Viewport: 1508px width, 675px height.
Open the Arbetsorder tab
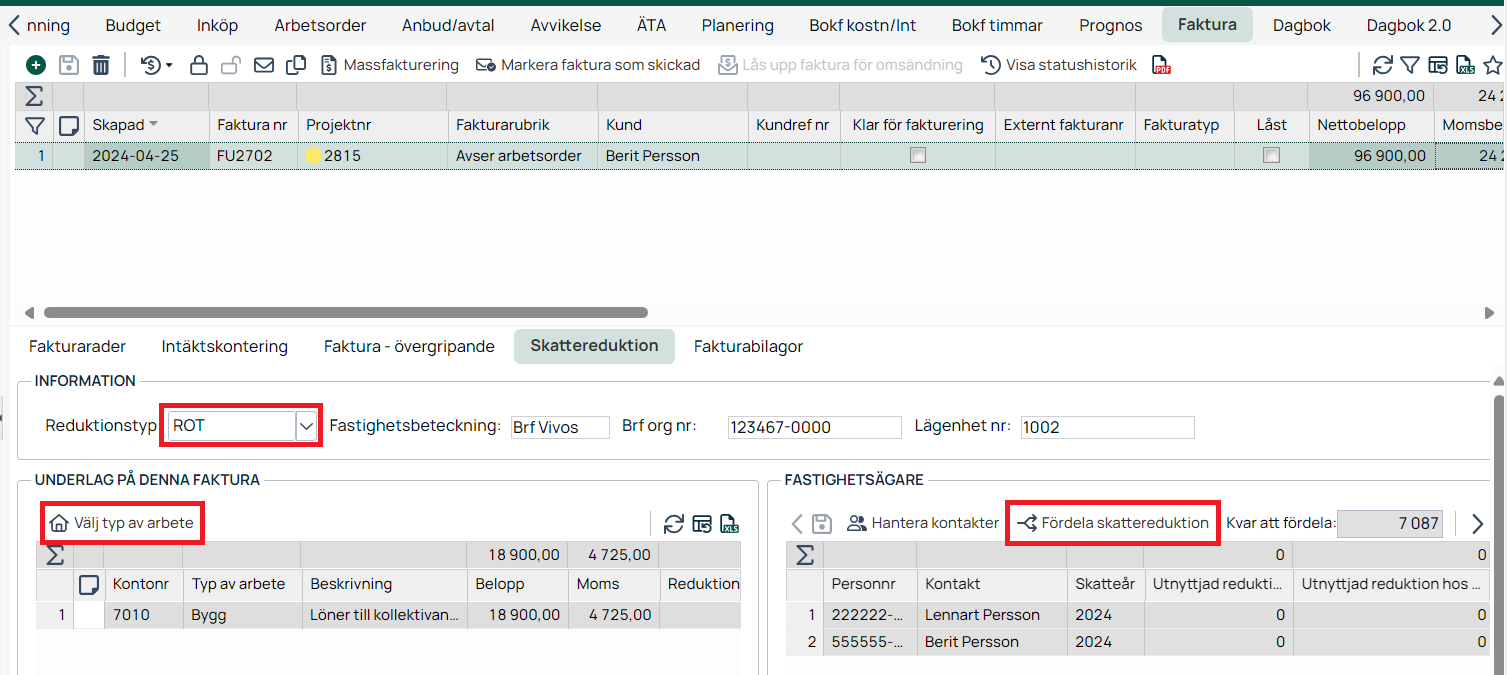pos(320,25)
